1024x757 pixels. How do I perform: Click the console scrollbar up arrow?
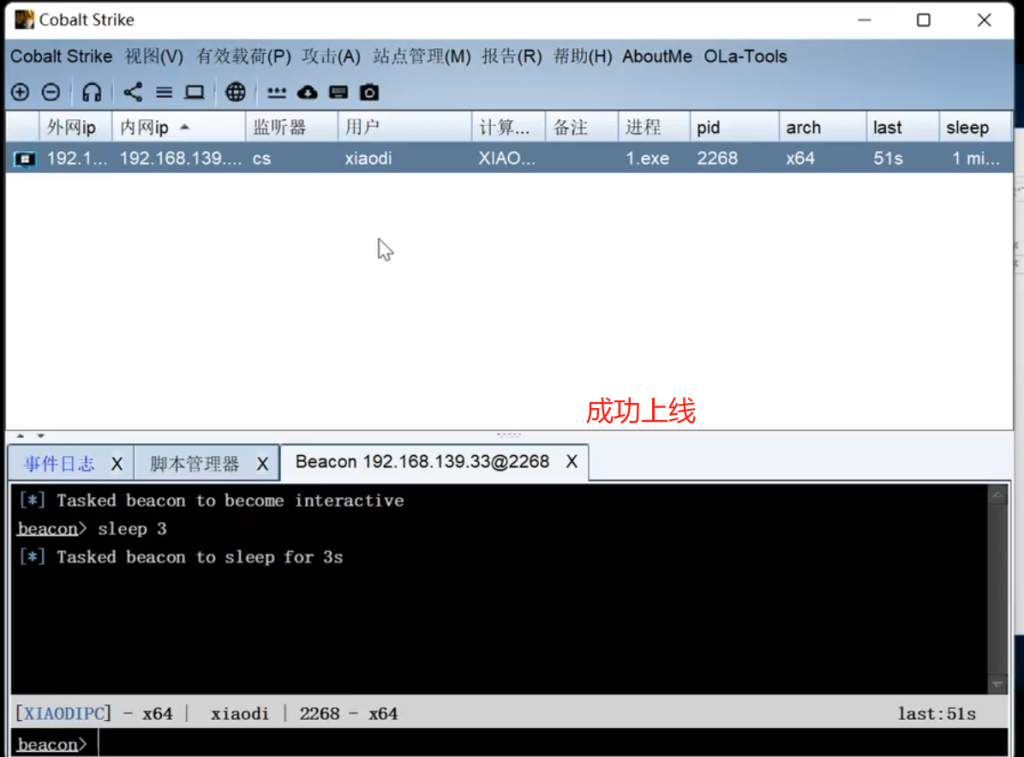pos(997,495)
